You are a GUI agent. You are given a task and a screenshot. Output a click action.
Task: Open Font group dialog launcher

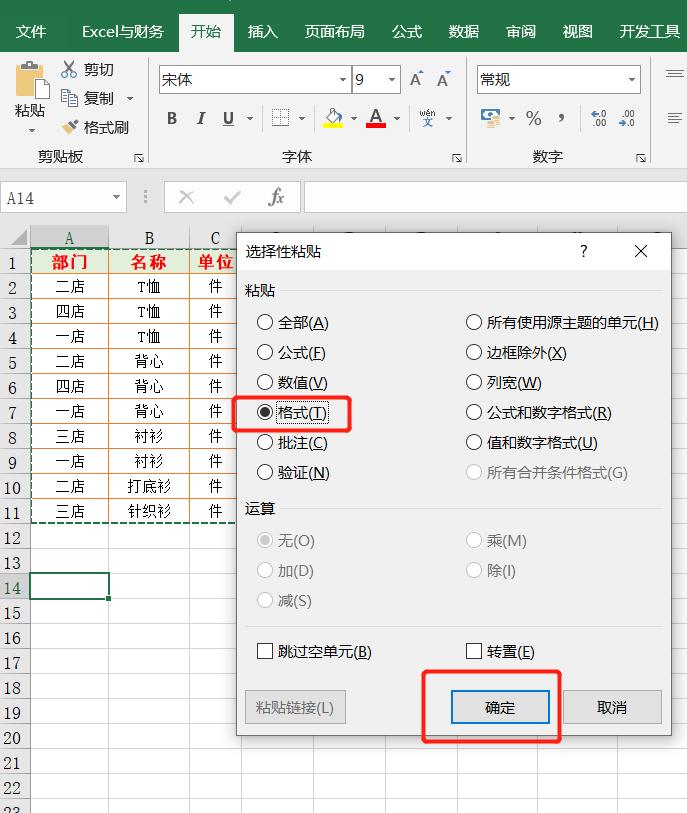(x=457, y=158)
